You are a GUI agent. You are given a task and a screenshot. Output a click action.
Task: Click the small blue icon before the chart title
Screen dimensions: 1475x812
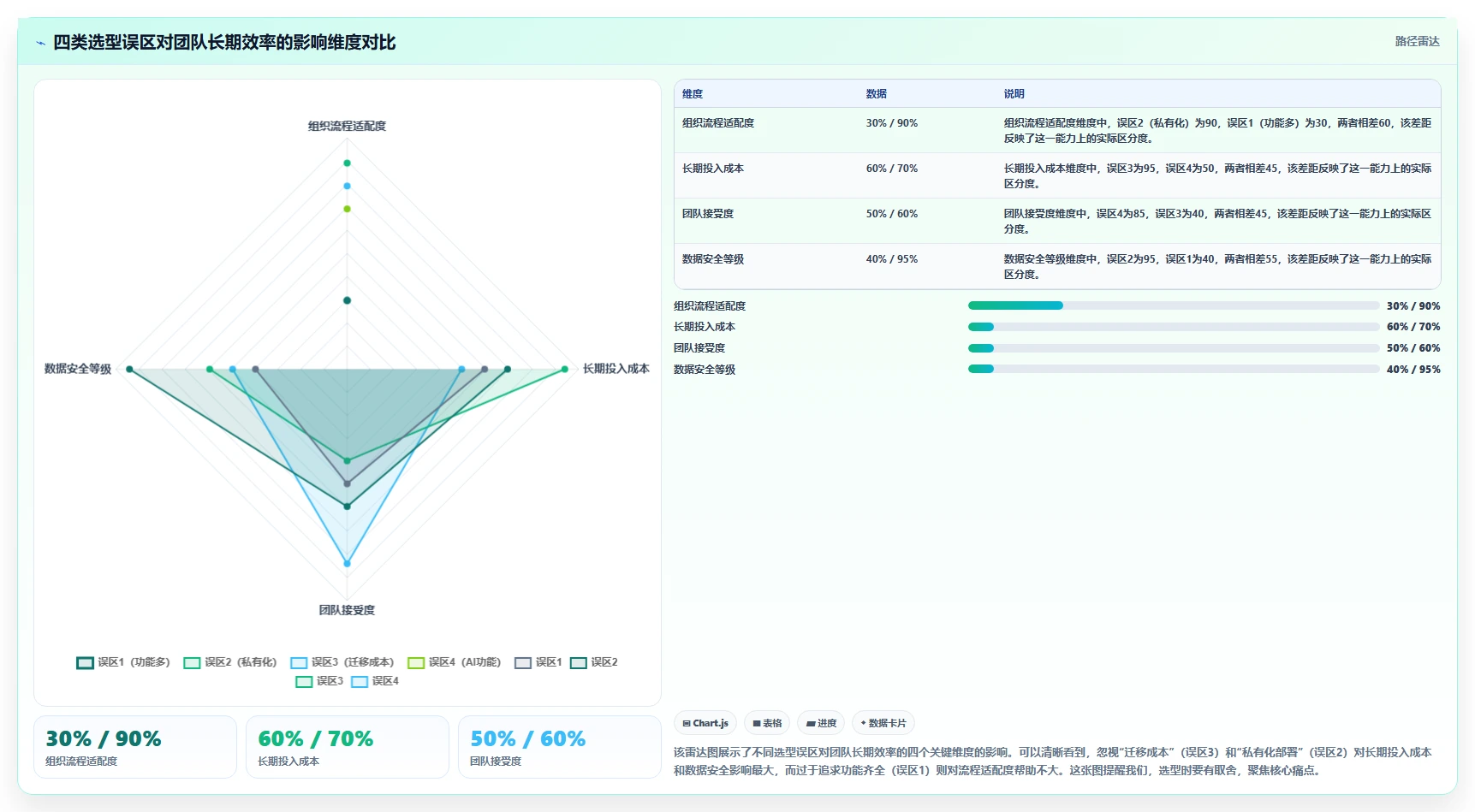[x=40, y=43]
